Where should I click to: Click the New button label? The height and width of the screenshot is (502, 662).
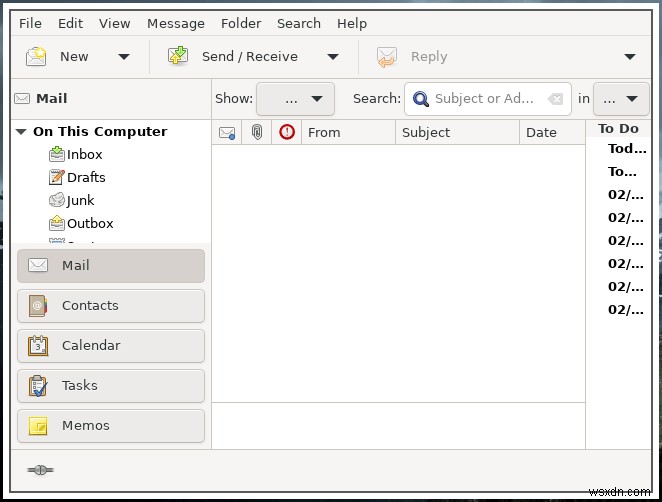pos(74,57)
